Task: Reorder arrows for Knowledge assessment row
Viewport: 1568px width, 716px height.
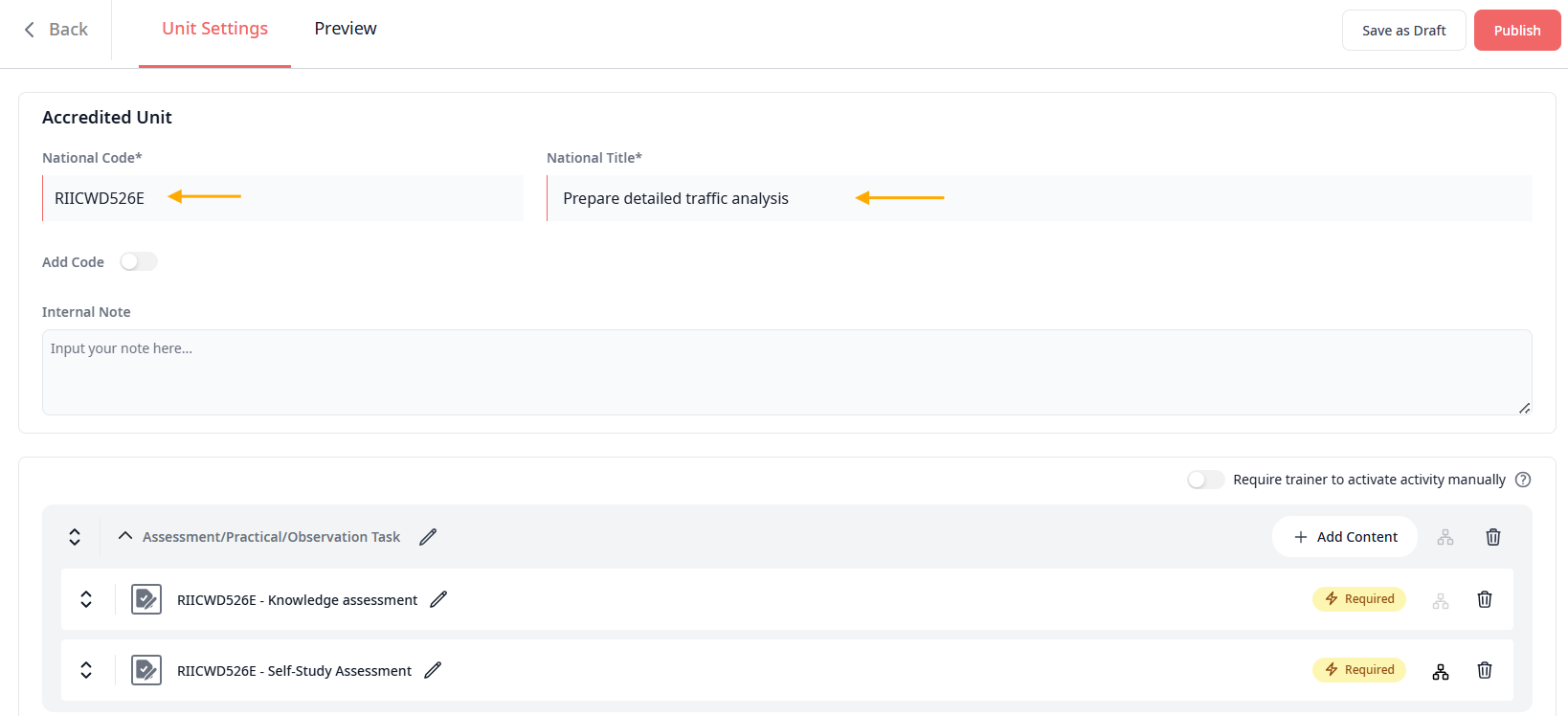Action: click(86, 599)
